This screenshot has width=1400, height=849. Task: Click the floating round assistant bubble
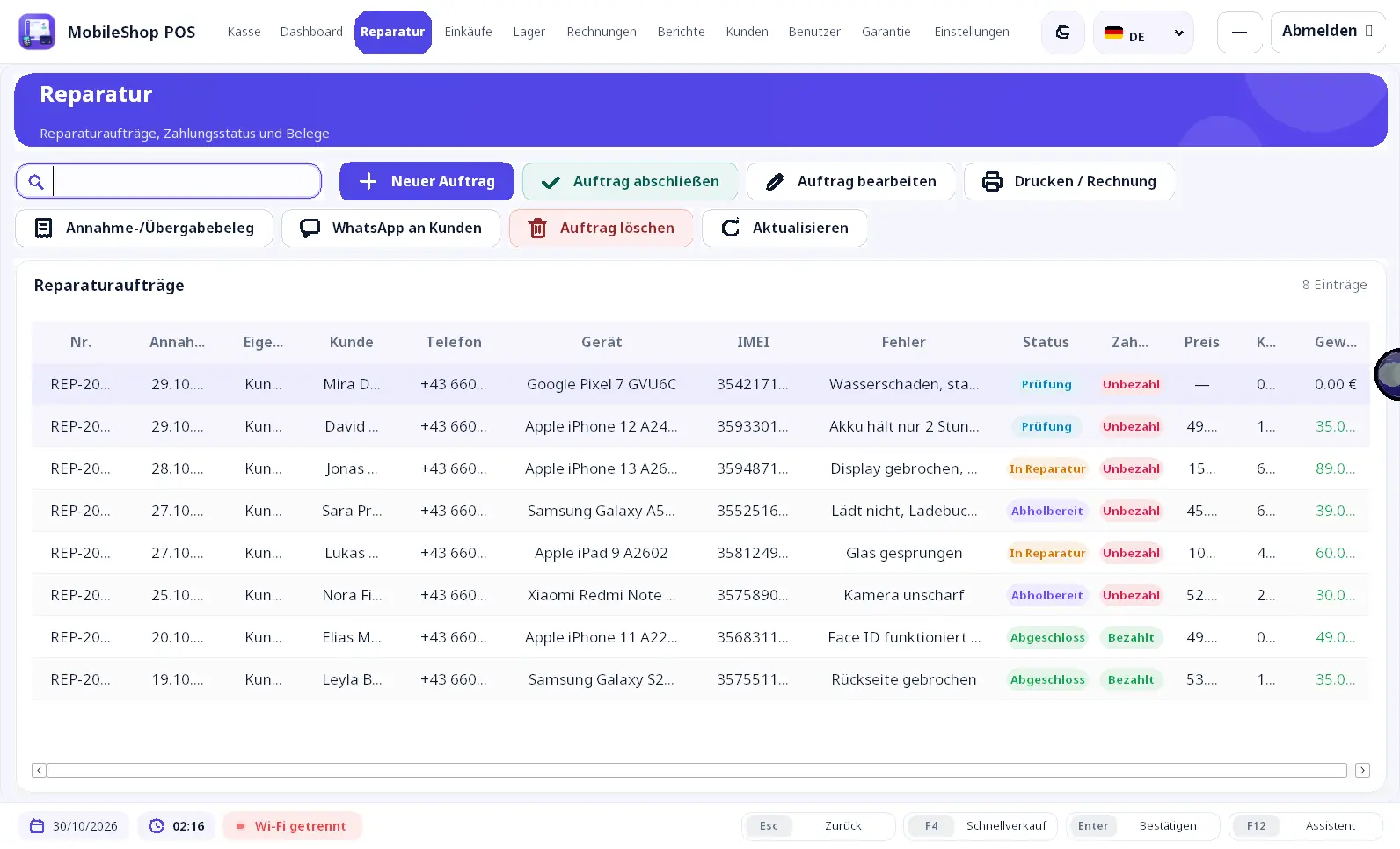[x=1388, y=374]
